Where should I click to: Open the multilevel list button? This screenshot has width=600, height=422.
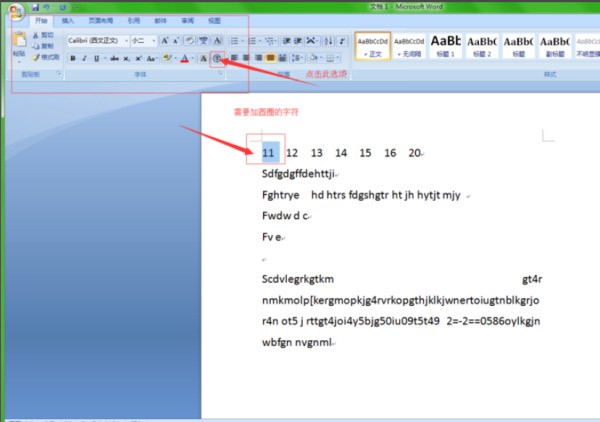[x=271, y=41]
